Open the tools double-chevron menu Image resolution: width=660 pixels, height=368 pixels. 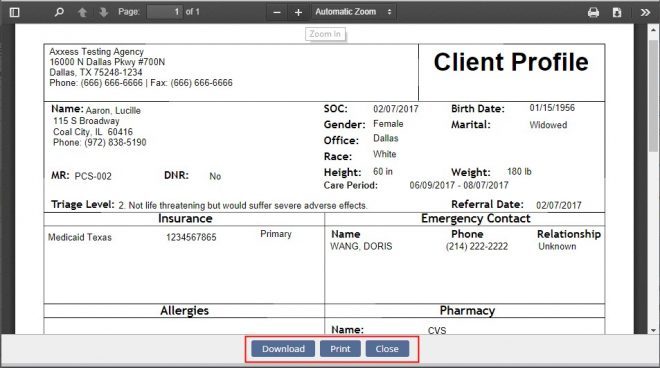pos(645,12)
